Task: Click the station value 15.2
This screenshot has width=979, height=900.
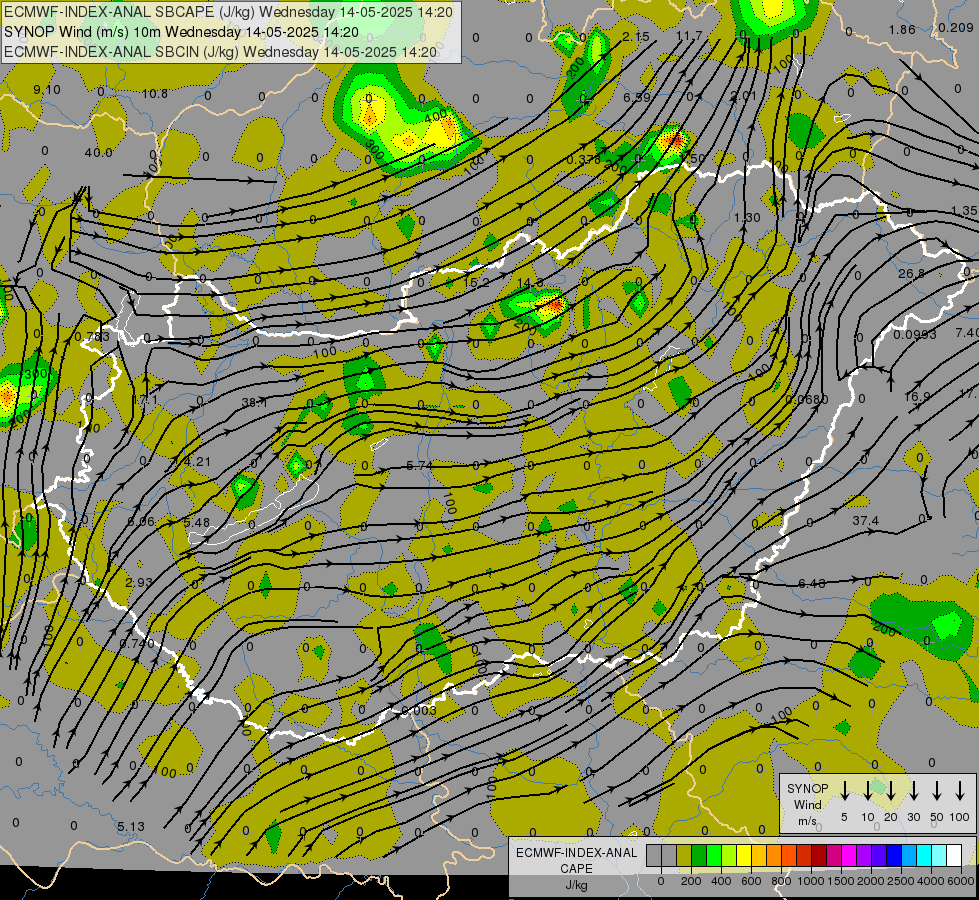Action: (476, 283)
